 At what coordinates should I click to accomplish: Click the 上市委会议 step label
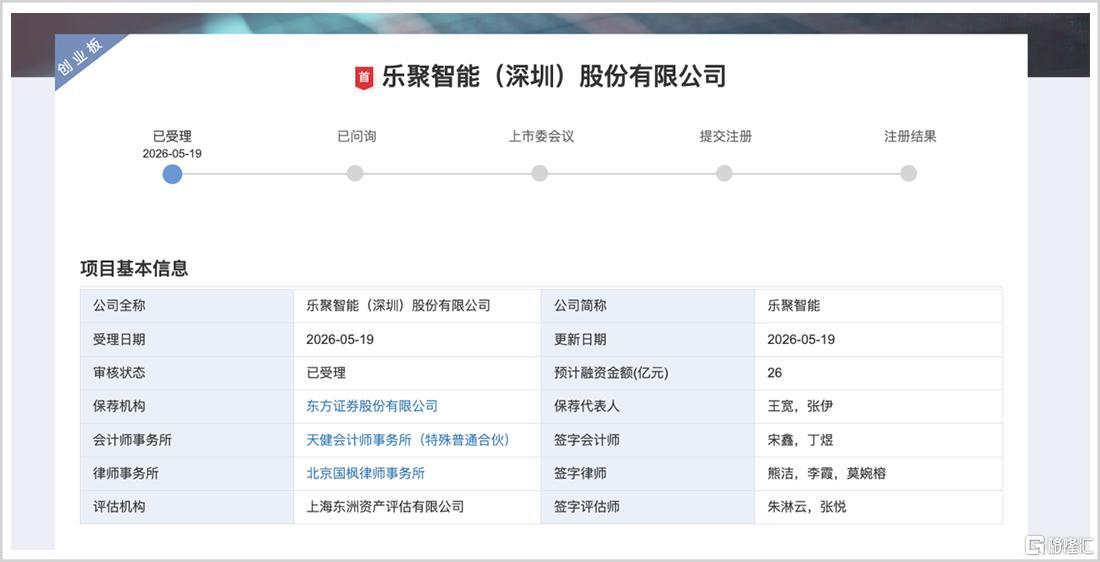[x=542, y=136]
